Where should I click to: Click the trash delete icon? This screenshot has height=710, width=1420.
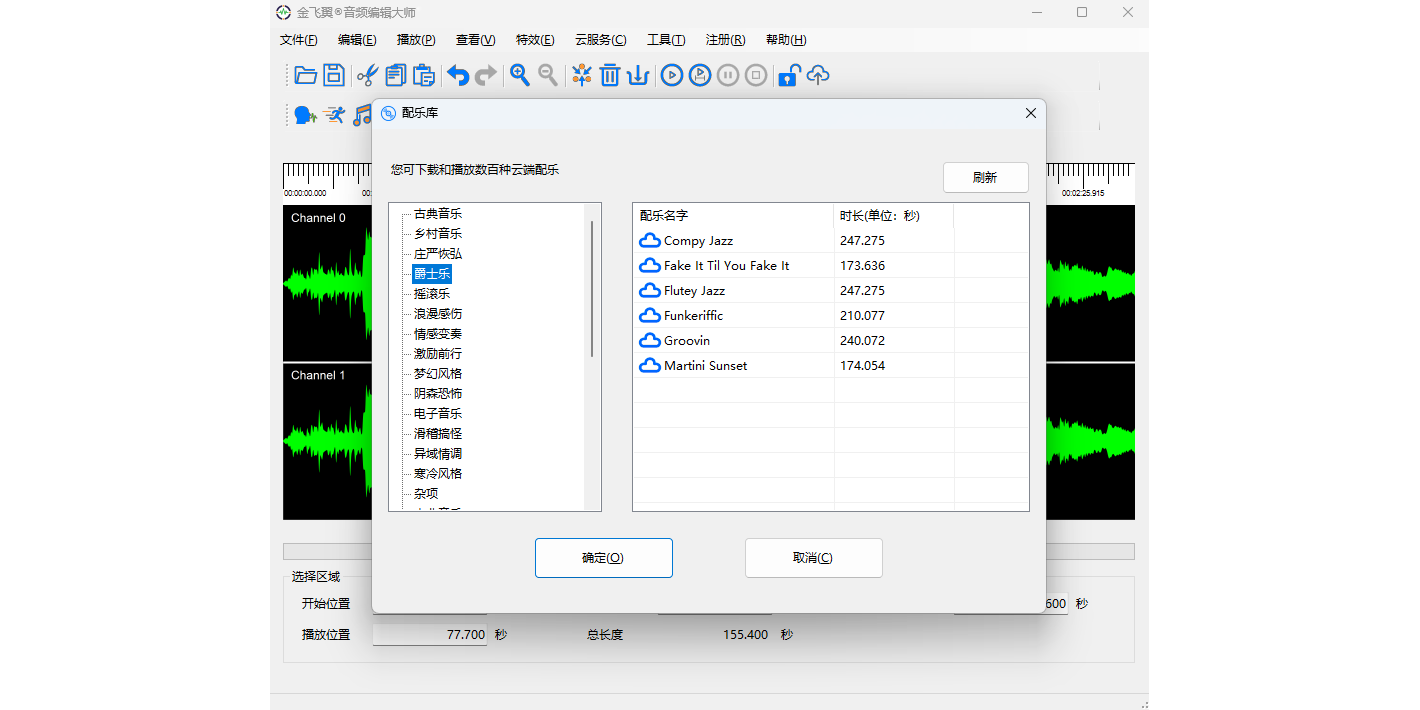(x=610, y=75)
